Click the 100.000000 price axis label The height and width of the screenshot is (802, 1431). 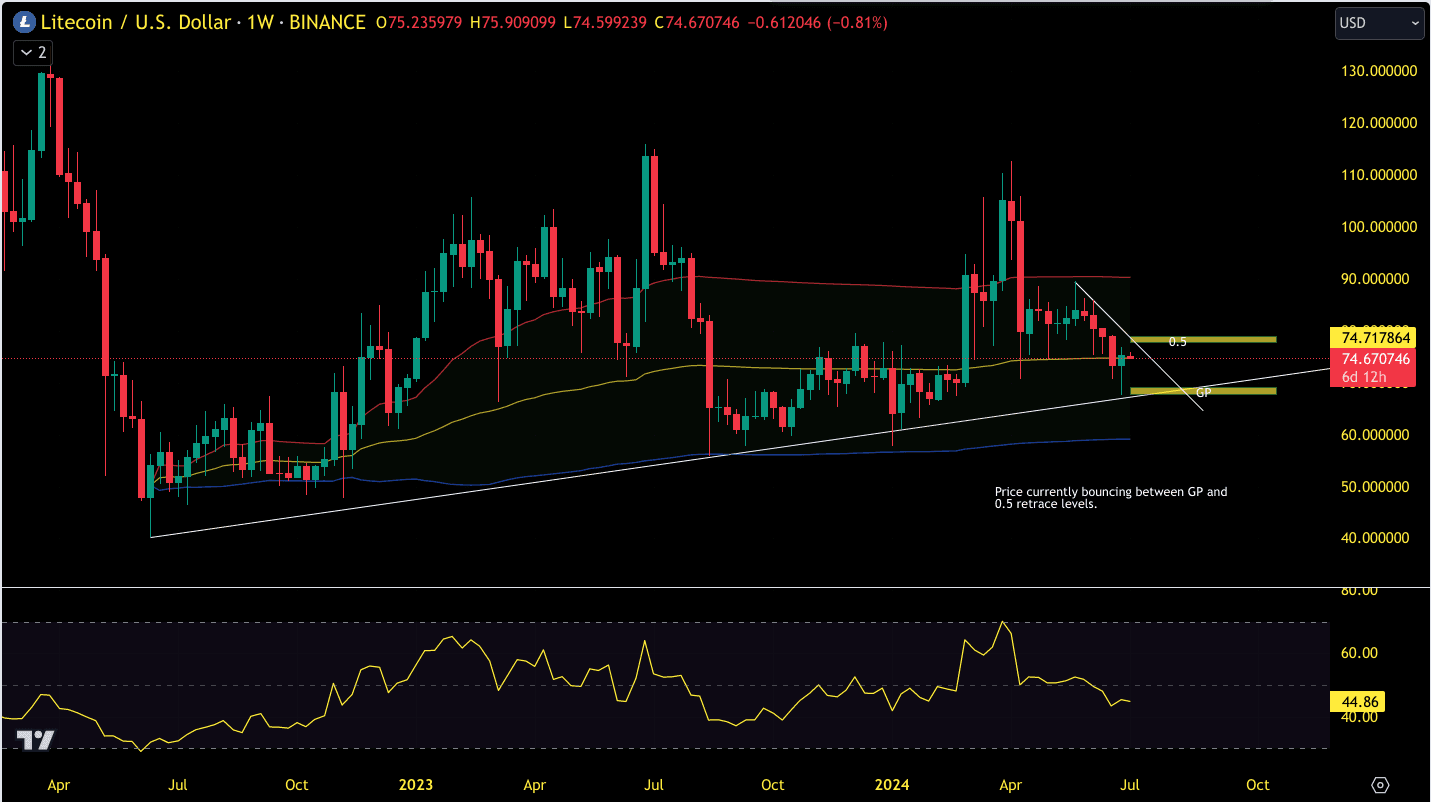point(1379,227)
